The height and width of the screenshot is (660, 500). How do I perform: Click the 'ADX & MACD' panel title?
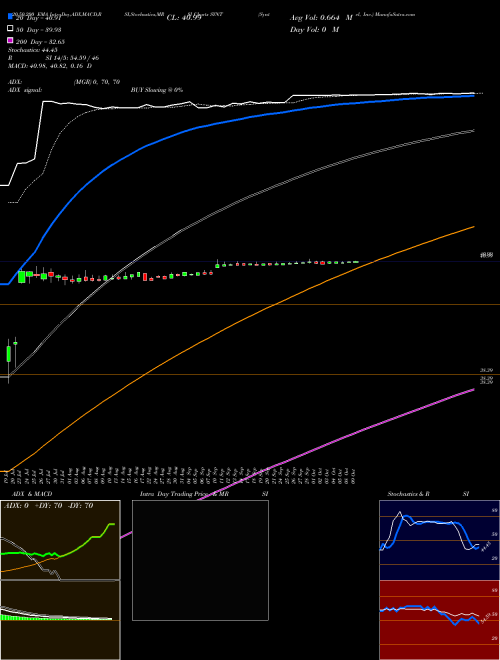[x=32, y=494]
